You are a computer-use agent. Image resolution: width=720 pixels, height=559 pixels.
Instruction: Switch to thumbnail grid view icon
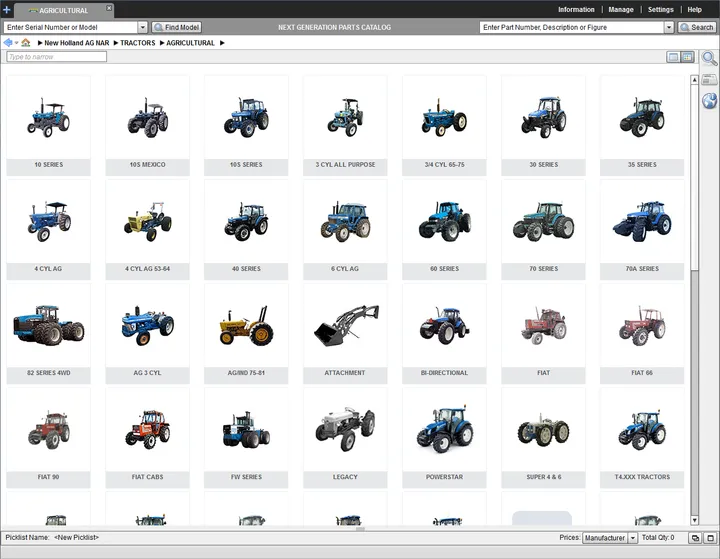(x=687, y=57)
